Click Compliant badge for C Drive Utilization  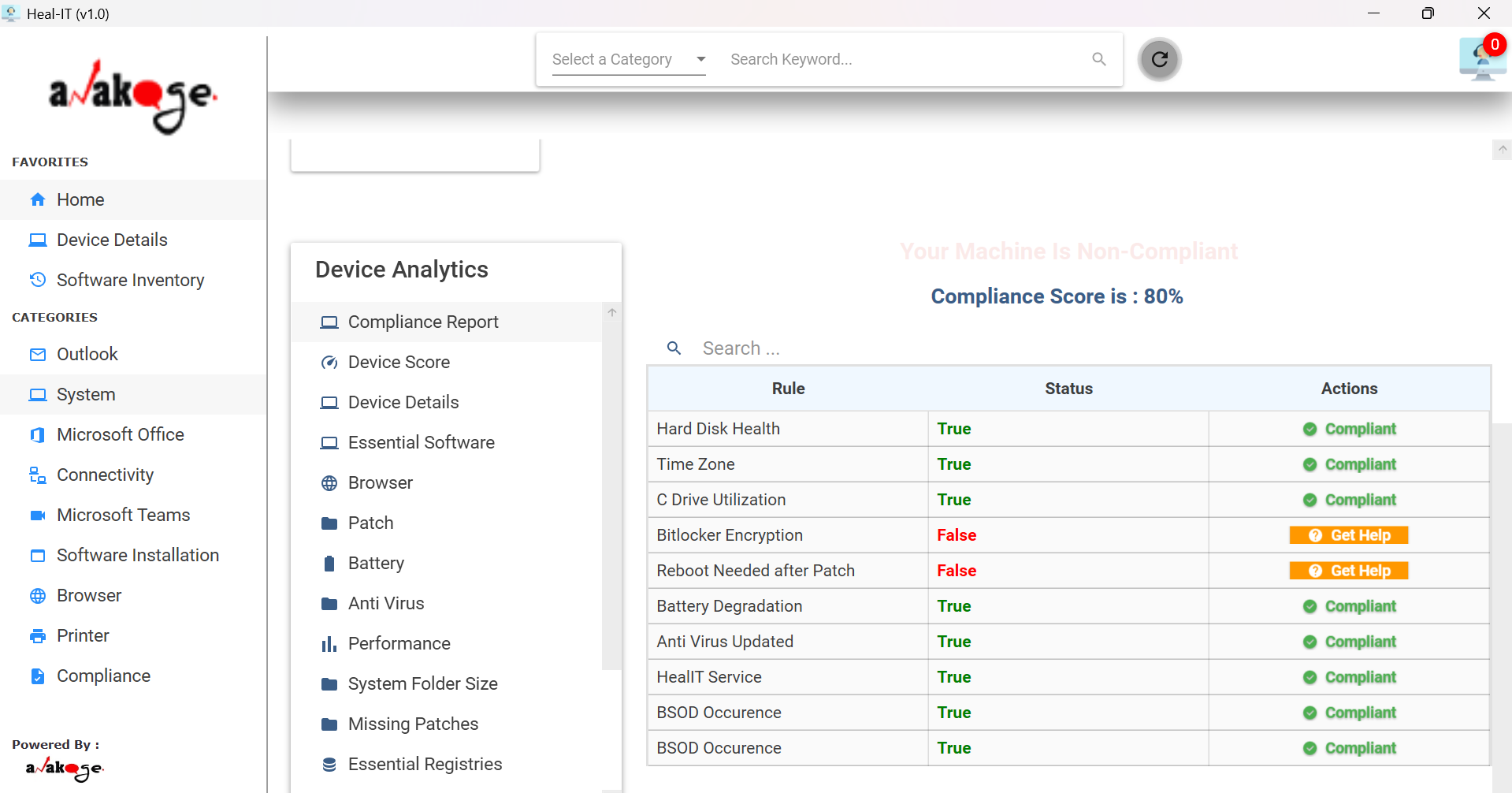pyautogui.click(x=1349, y=500)
